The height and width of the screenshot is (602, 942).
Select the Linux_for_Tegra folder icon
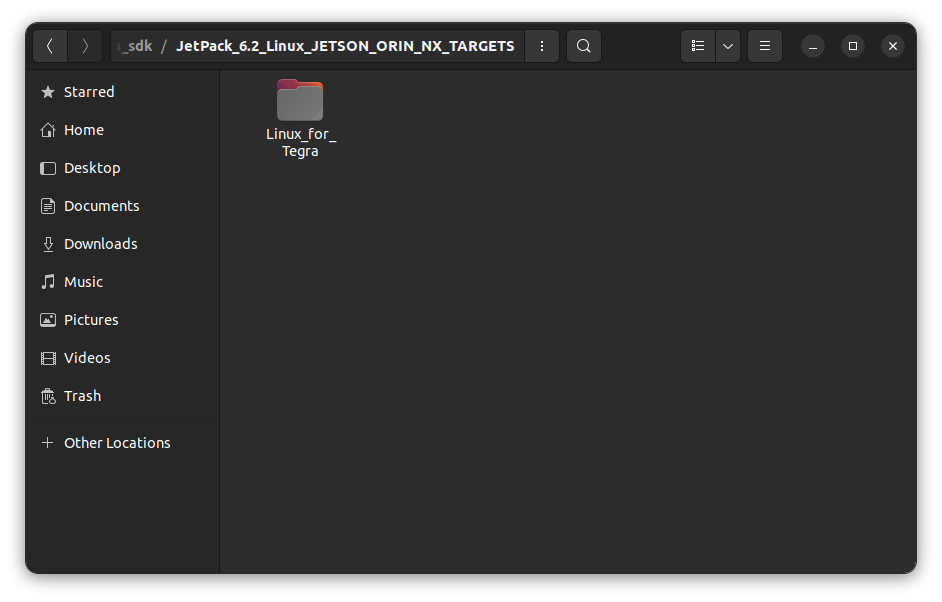pos(300,100)
